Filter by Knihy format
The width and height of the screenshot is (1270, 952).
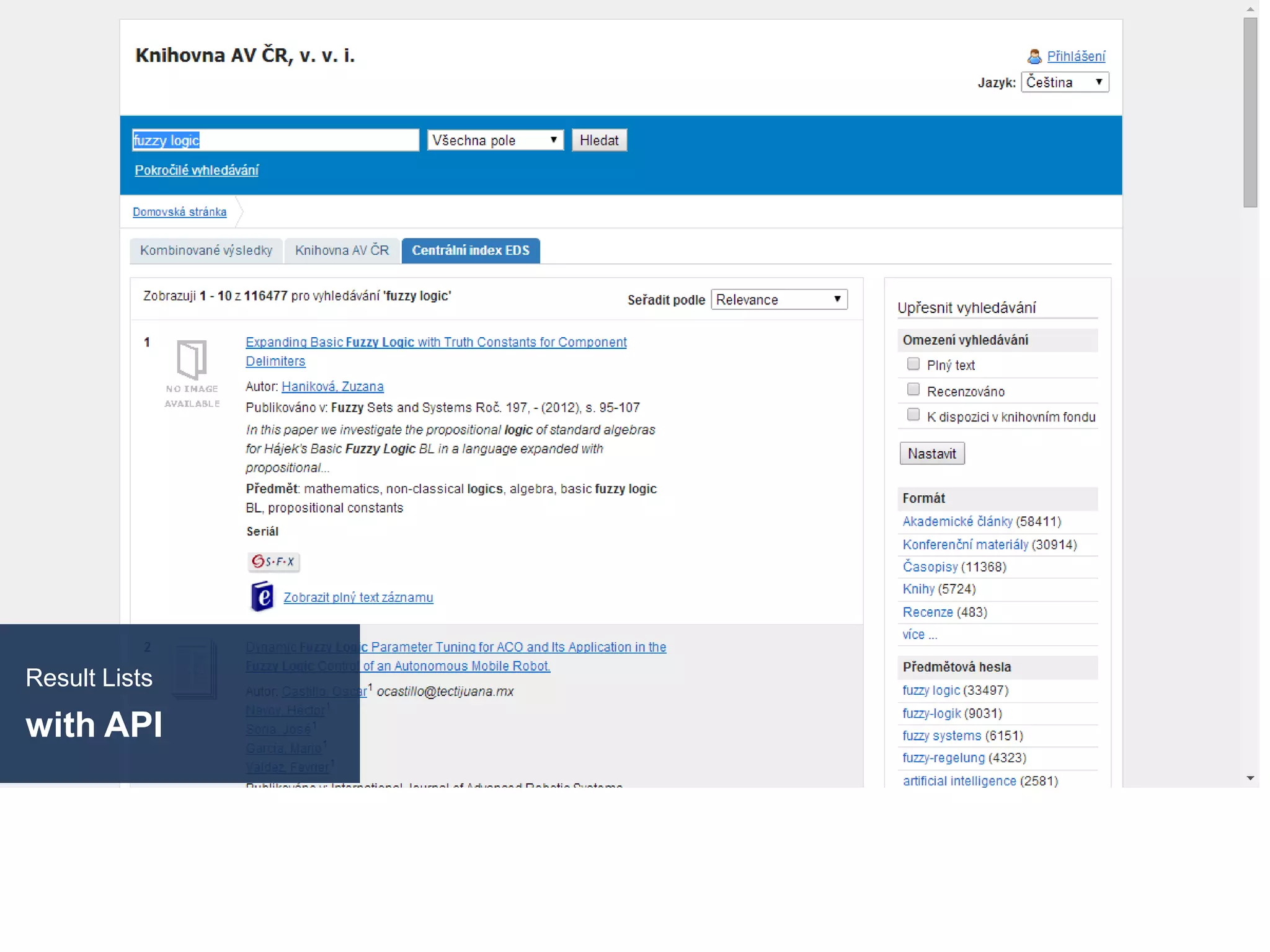[x=918, y=589]
